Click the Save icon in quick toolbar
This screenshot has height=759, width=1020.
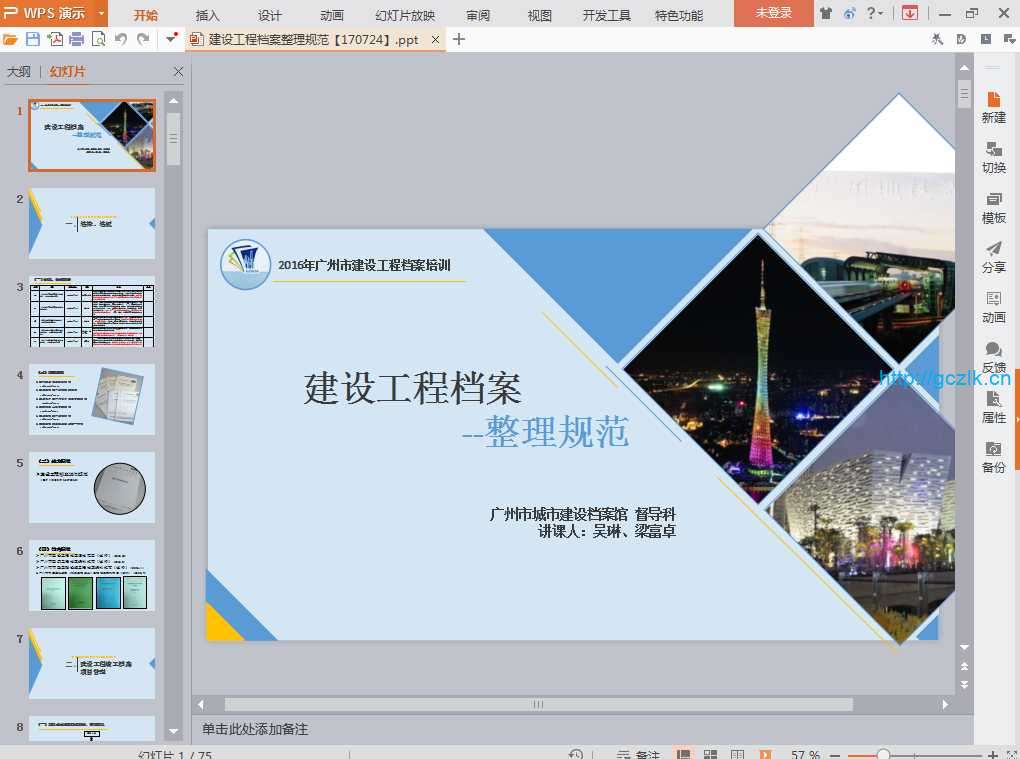33,39
